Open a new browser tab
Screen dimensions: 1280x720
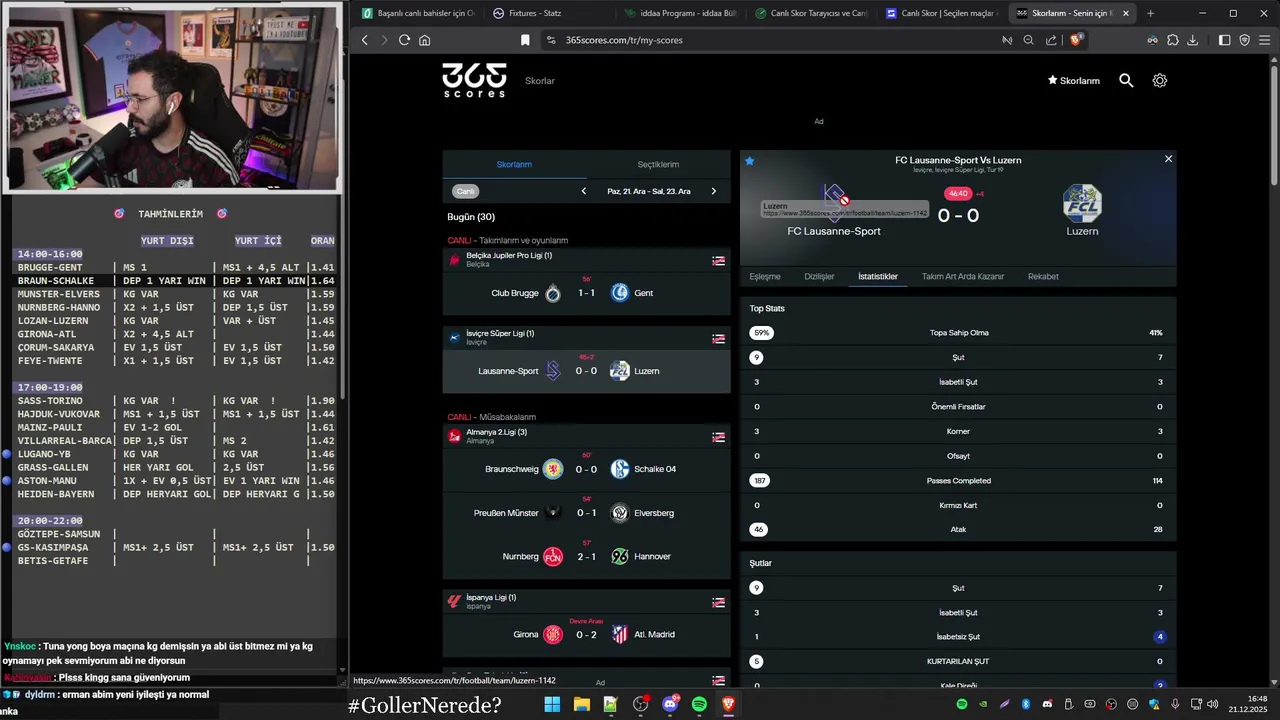[x=1150, y=13]
